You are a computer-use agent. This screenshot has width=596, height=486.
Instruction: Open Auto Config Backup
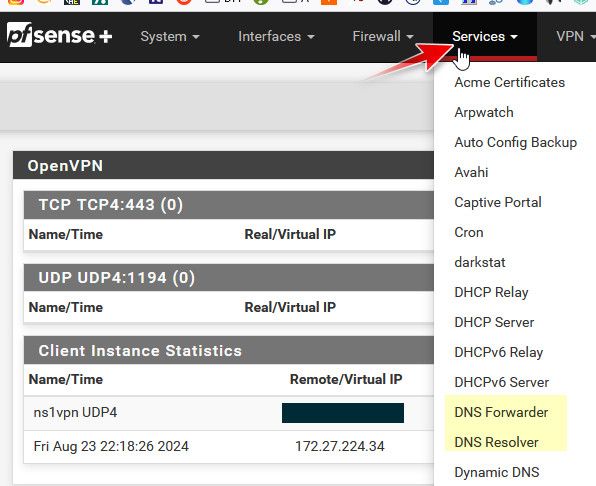[515, 142]
